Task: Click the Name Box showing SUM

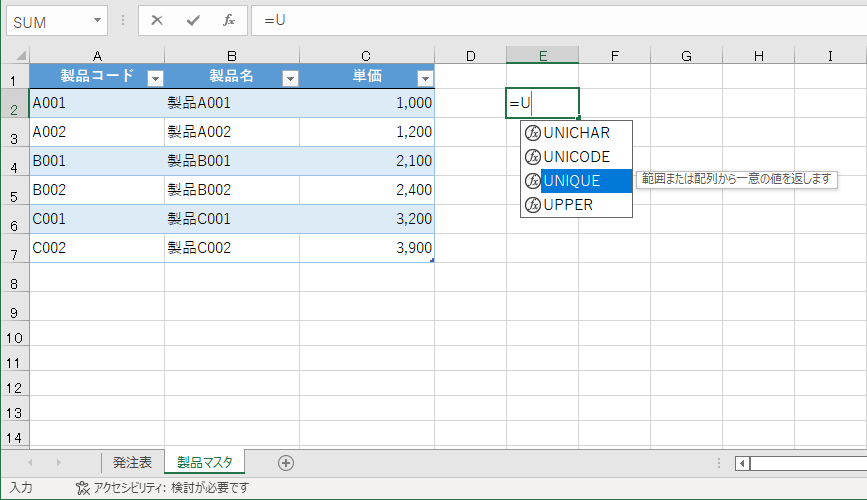Action: (x=49, y=22)
